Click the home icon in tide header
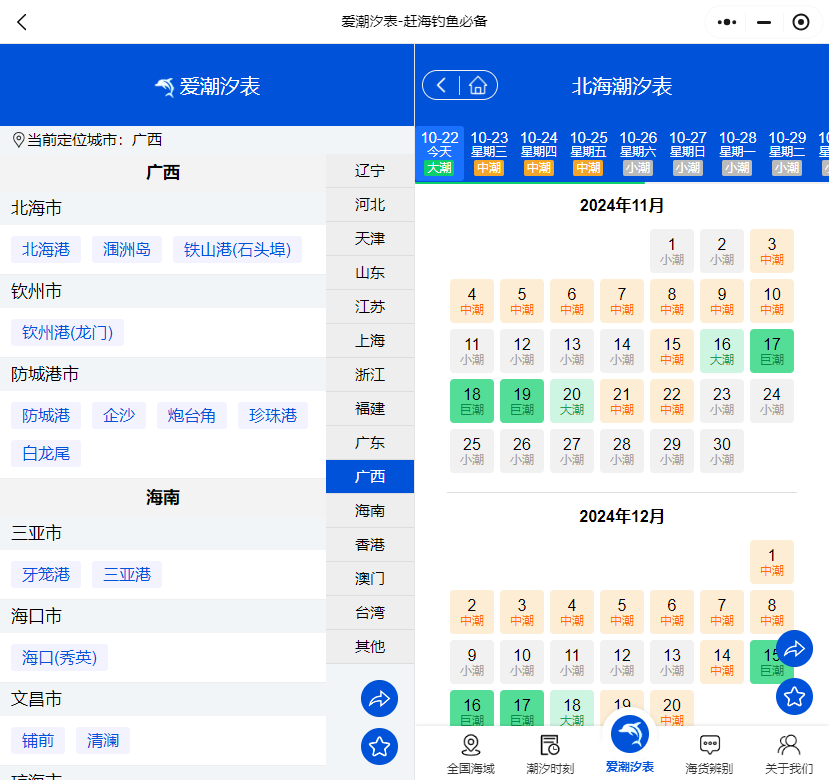This screenshot has height=780, width=829. pos(478,85)
